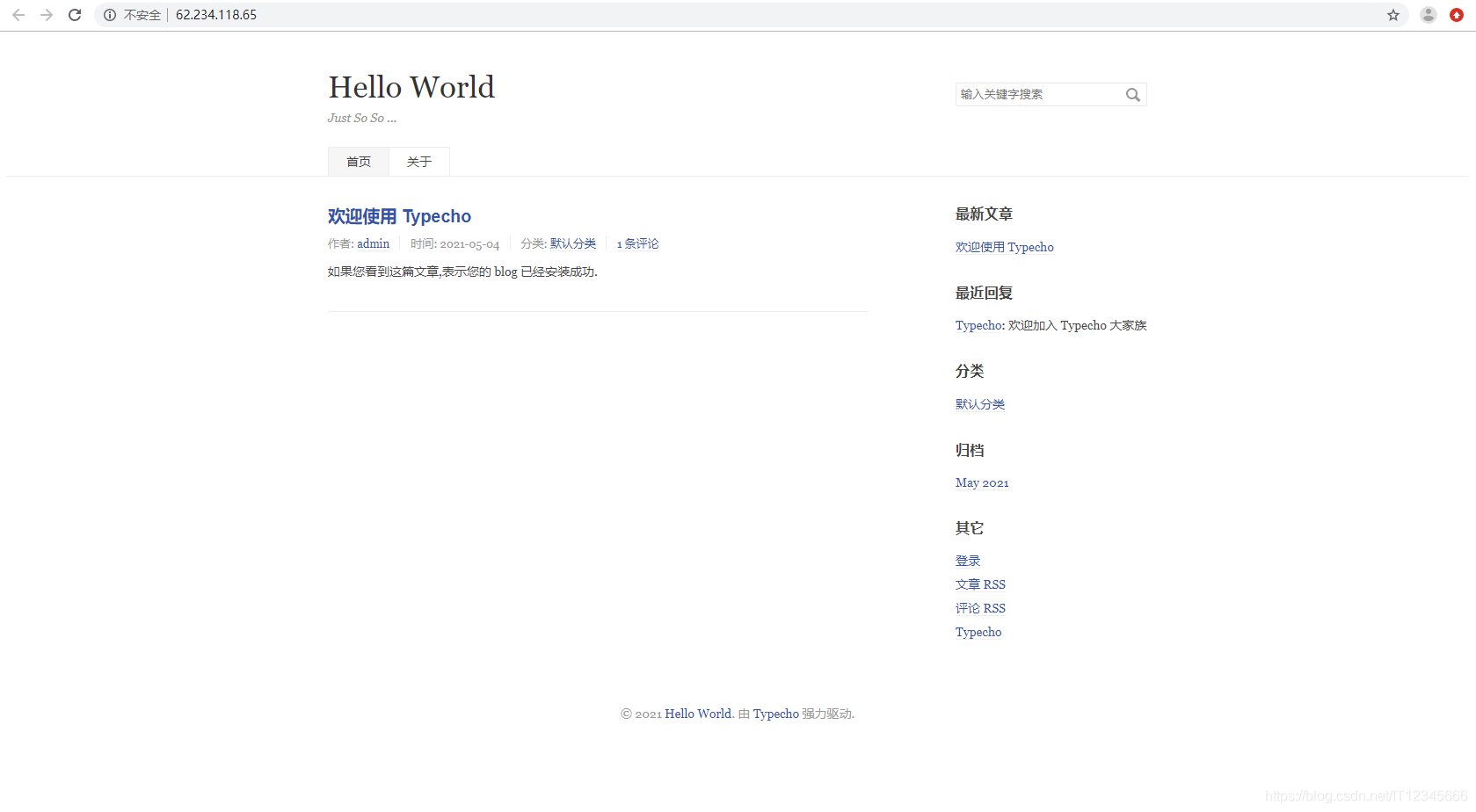Click the search magnifier icon
Image resolution: width=1476 pixels, height=812 pixels.
pos(1133,95)
